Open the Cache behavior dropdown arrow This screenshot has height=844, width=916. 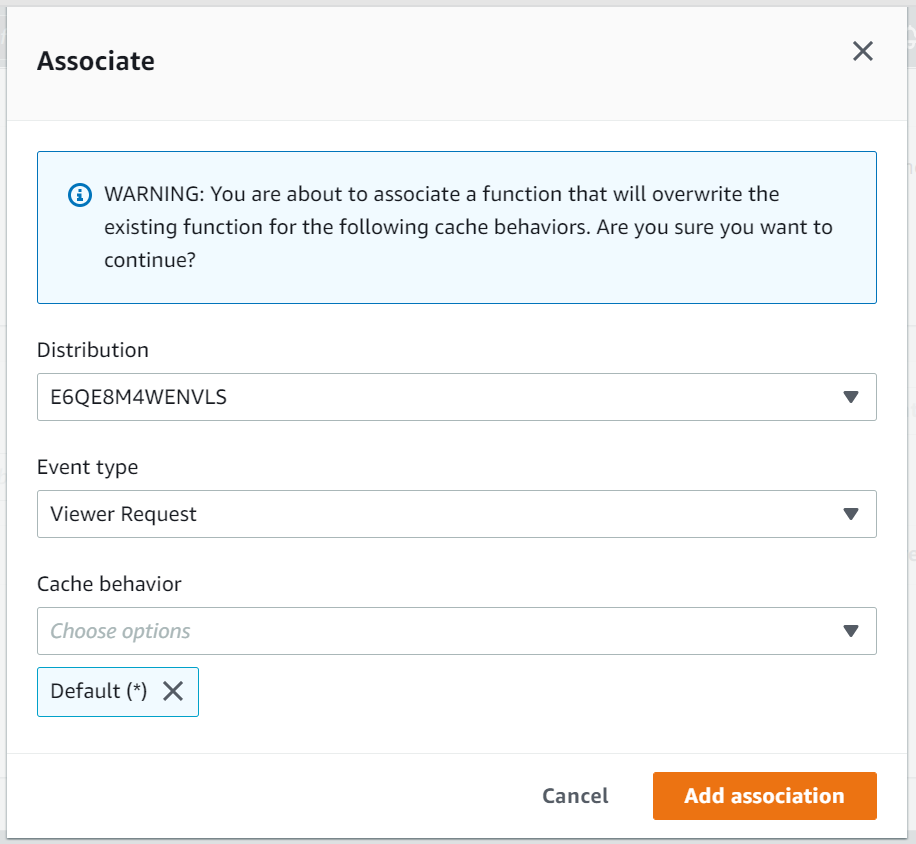click(x=851, y=631)
